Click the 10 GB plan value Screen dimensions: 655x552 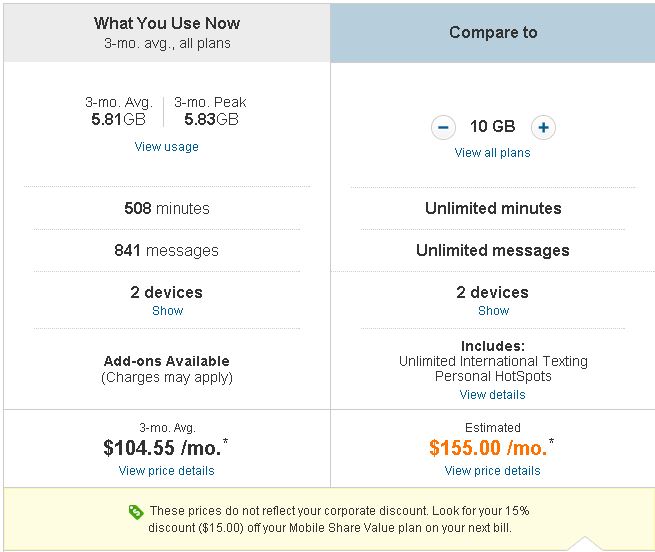[x=493, y=126]
